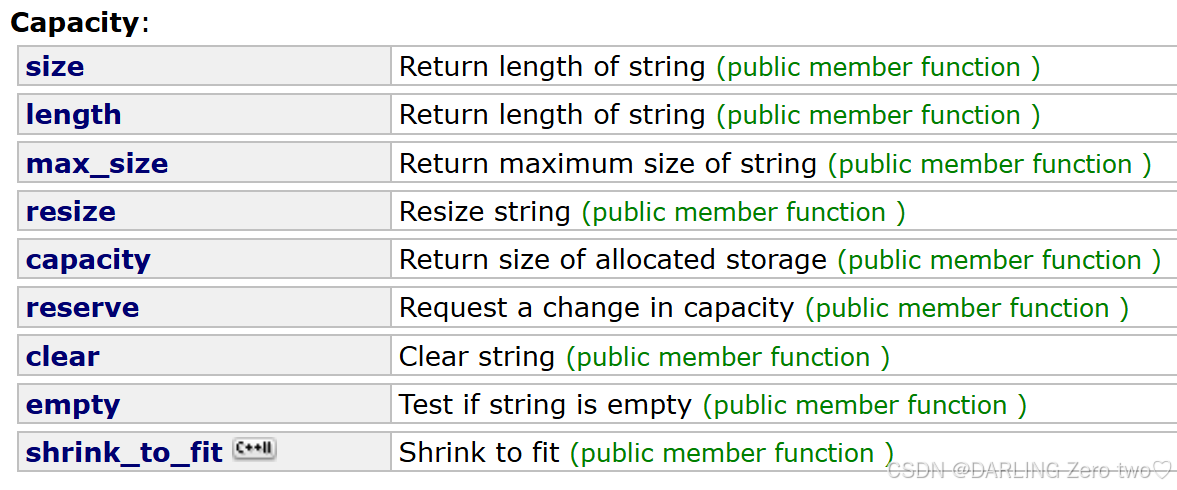Click the clear function link
Screen dimensions: 1177x490
[x=62, y=357]
